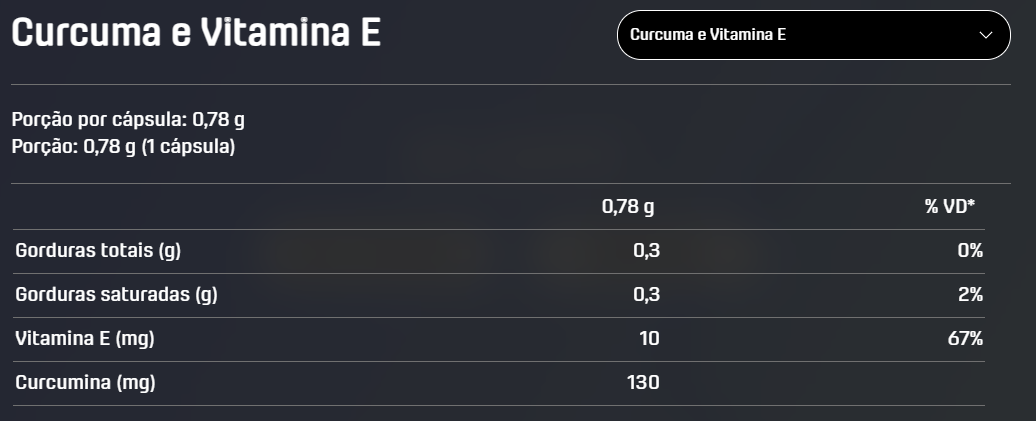This screenshot has height=421, width=1036.
Task: Click the Curcuma e Vitamina E heading
Action: pyautogui.click(x=196, y=32)
